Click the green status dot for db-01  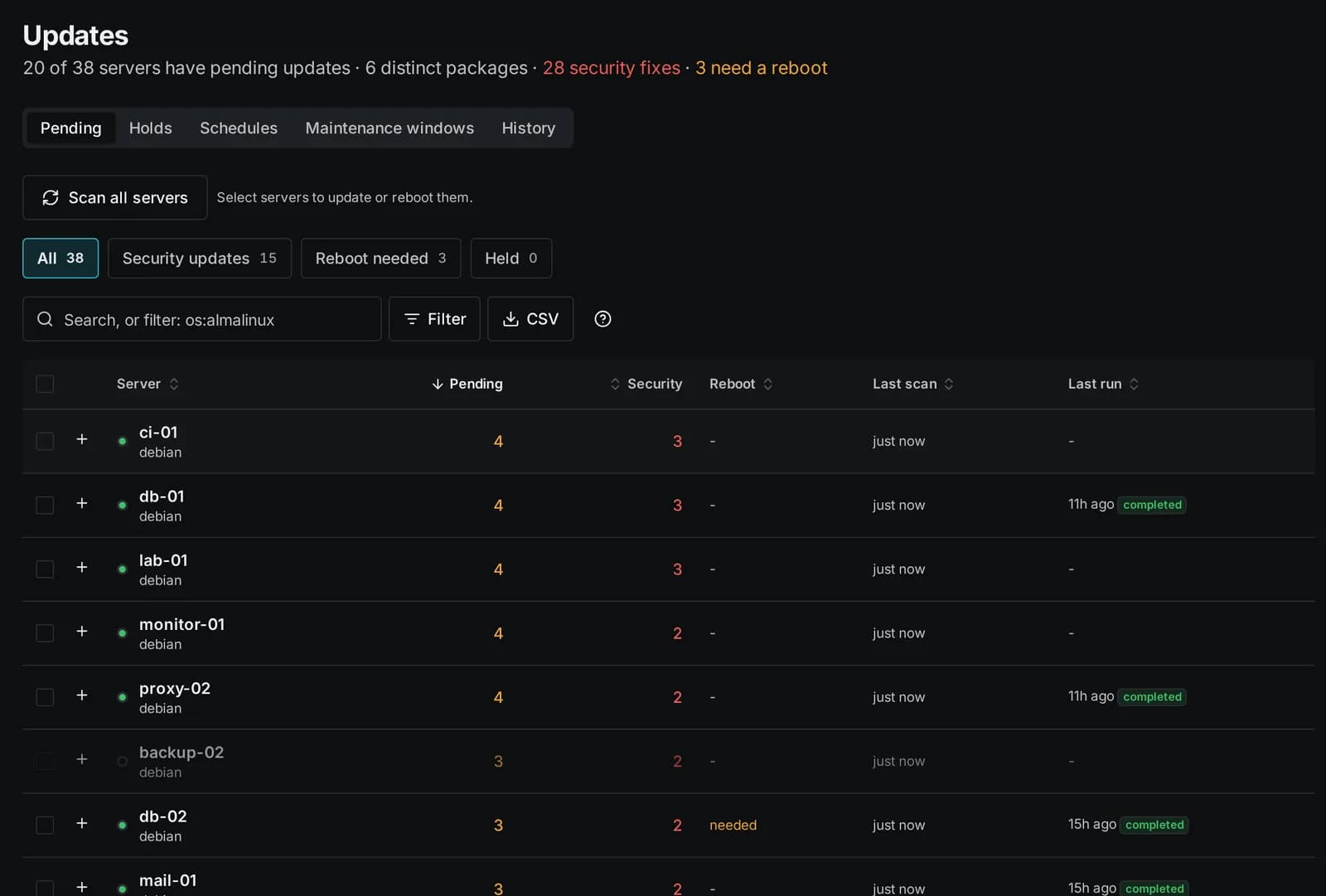[123, 506]
